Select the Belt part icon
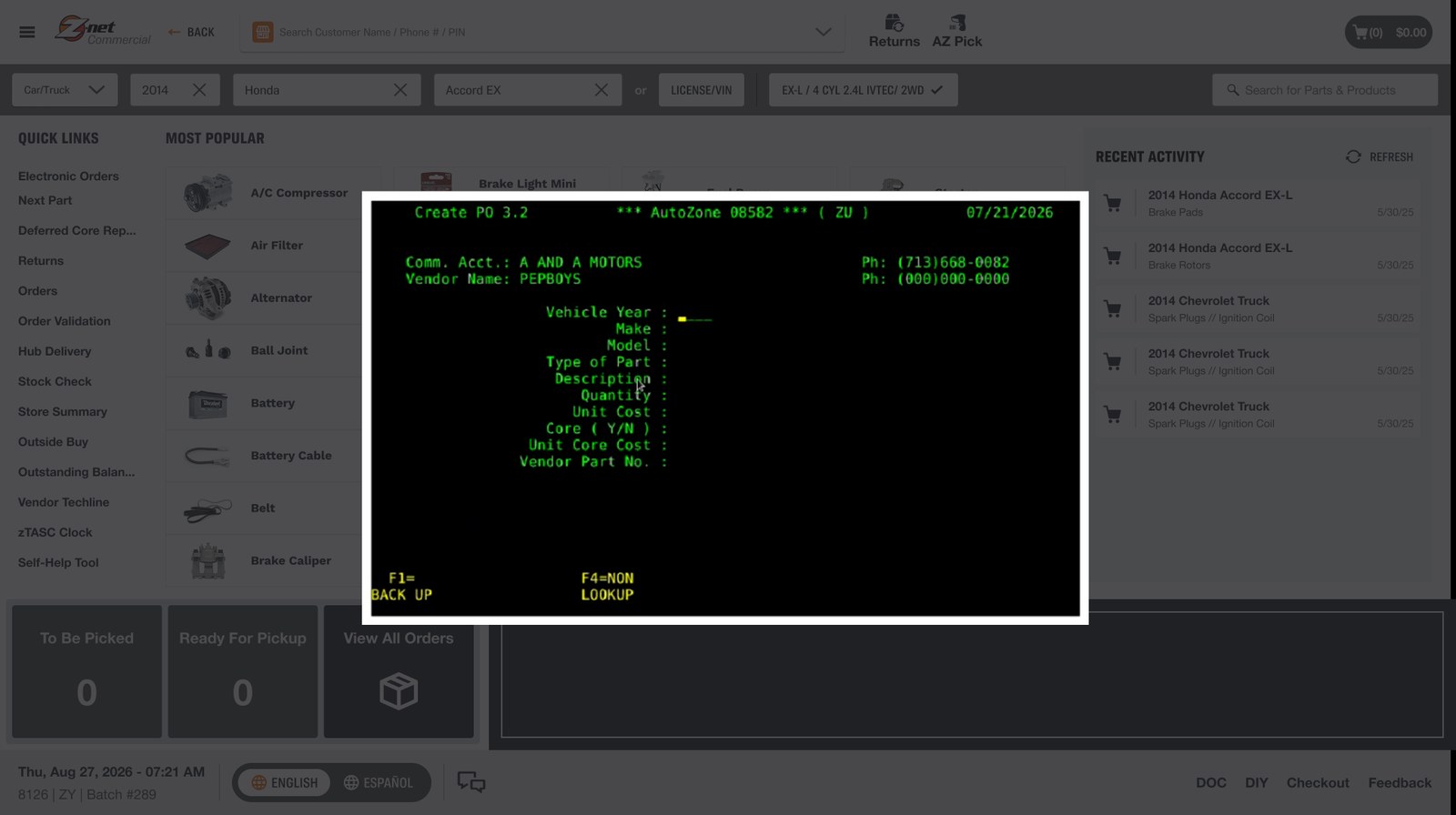Screen dimensions: 1456x815 point(208,508)
